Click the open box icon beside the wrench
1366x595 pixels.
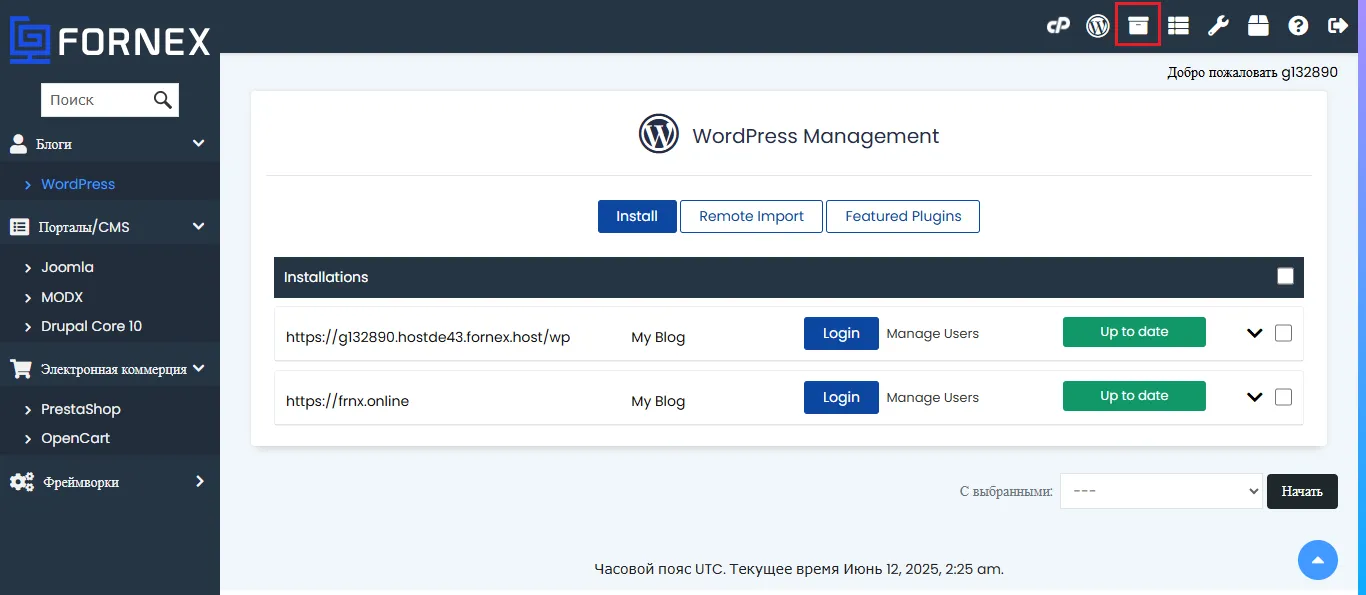(x=1258, y=26)
